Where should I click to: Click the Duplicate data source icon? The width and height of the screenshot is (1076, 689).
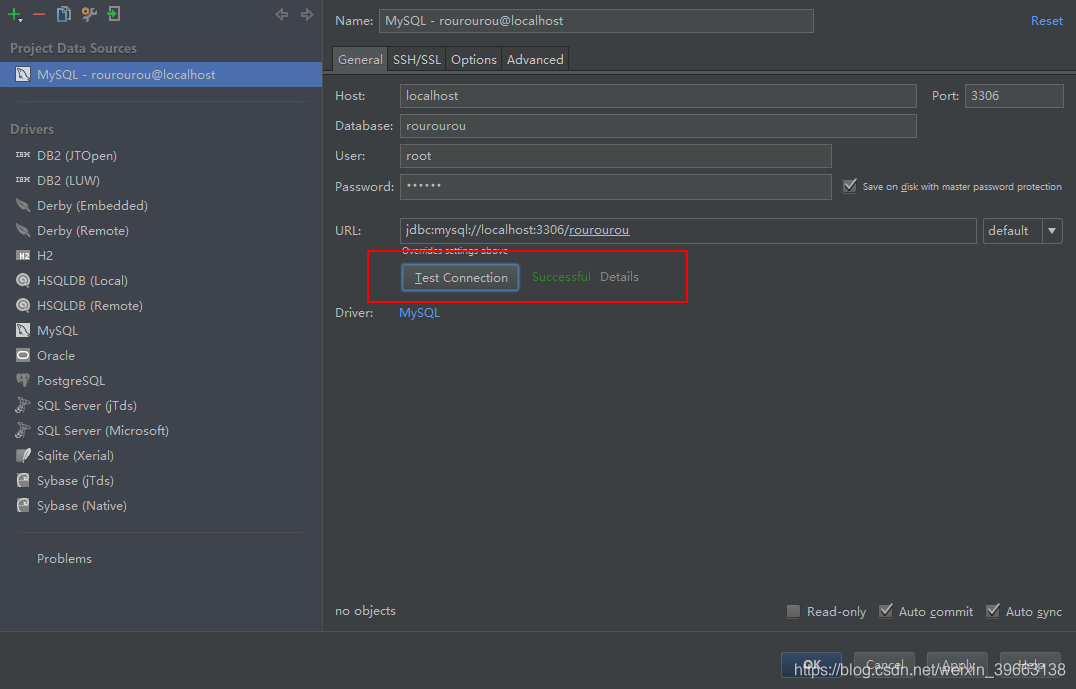(x=64, y=14)
